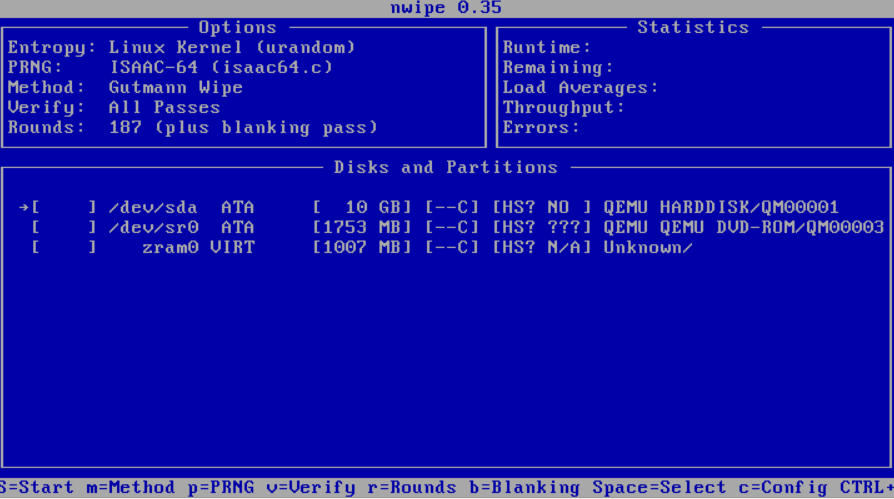Click the Load Averages: label

pos(580,87)
